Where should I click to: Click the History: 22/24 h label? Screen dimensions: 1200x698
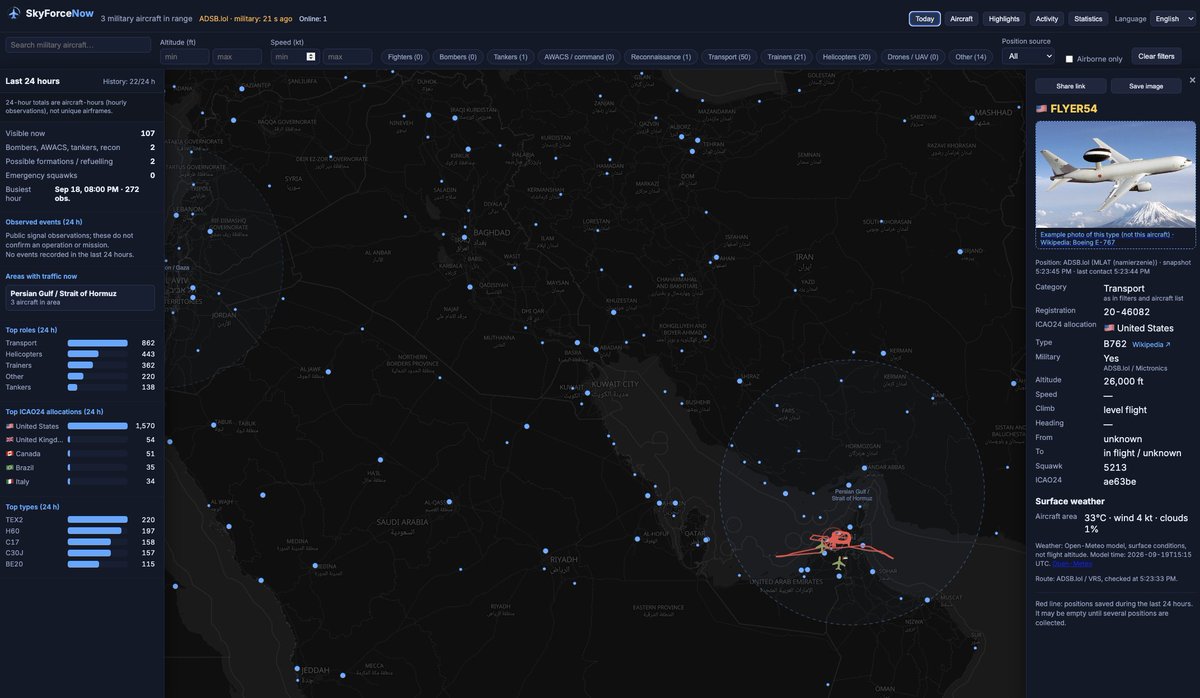pos(129,81)
